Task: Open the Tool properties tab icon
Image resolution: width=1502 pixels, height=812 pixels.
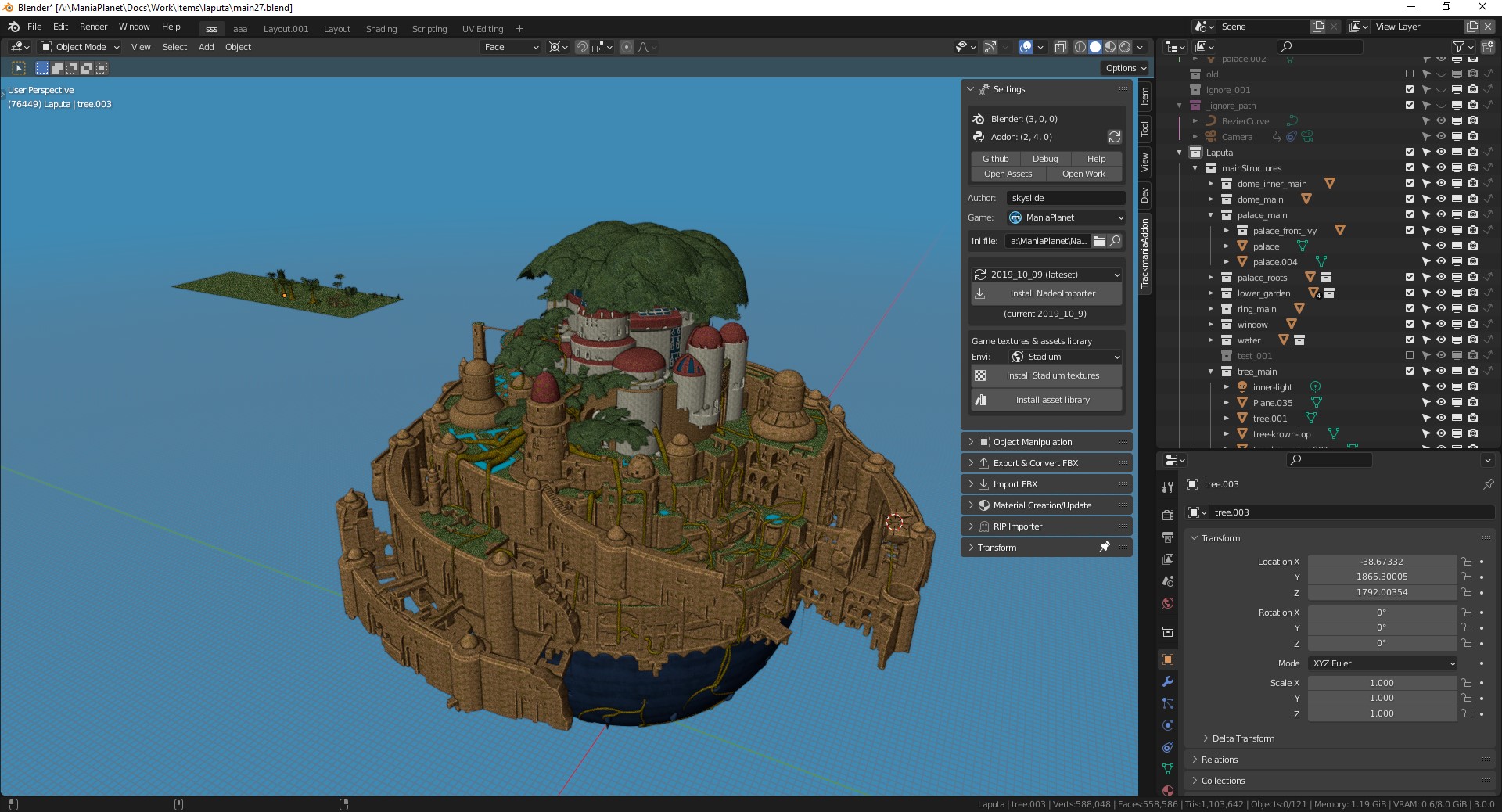Action: tap(1168, 487)
